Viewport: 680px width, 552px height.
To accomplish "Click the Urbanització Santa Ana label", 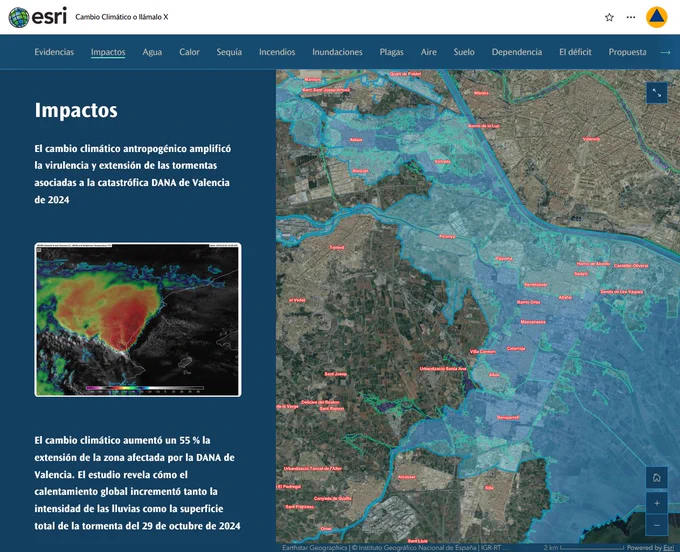I will click(443, 369).
